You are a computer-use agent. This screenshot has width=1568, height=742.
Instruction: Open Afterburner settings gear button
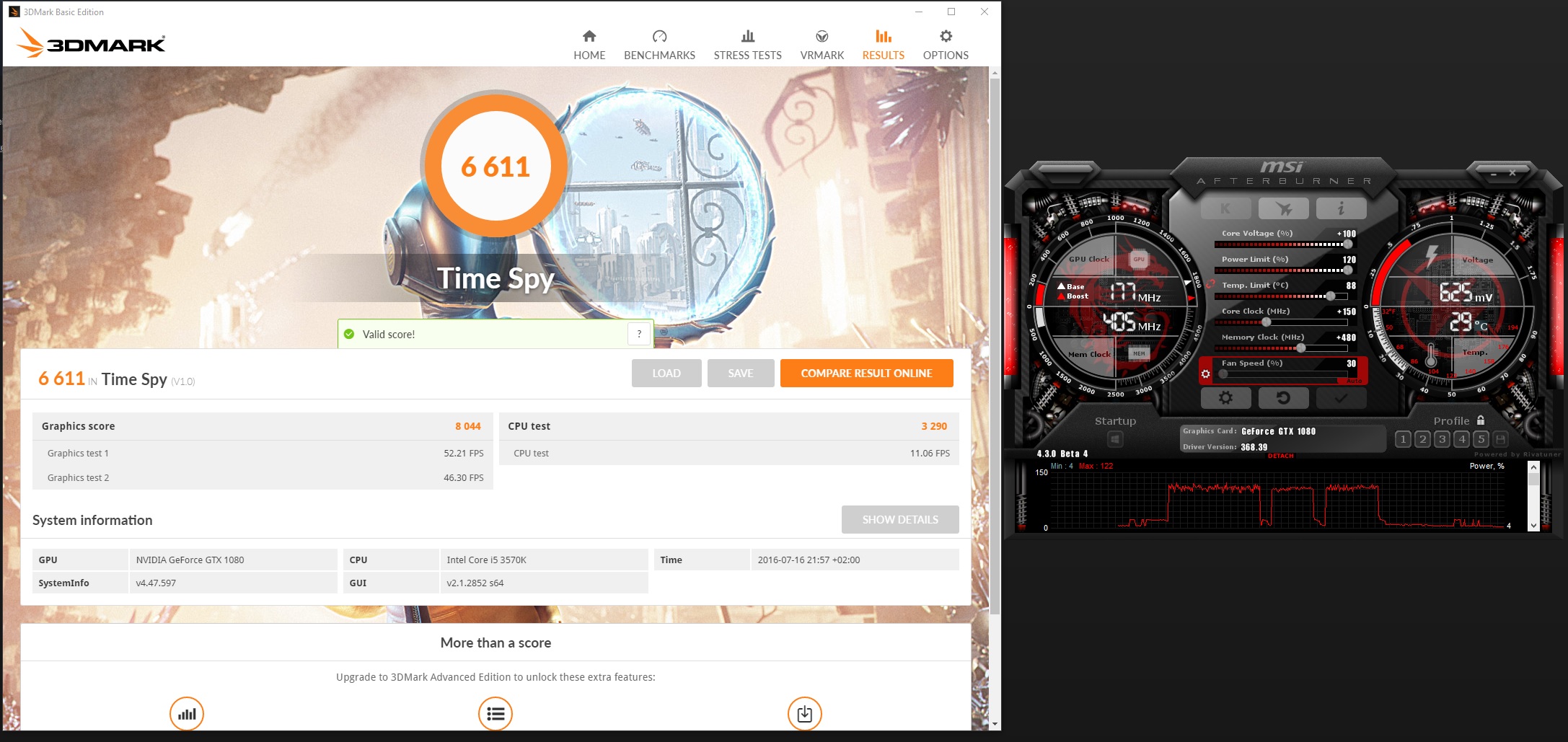pos(1225,397)
